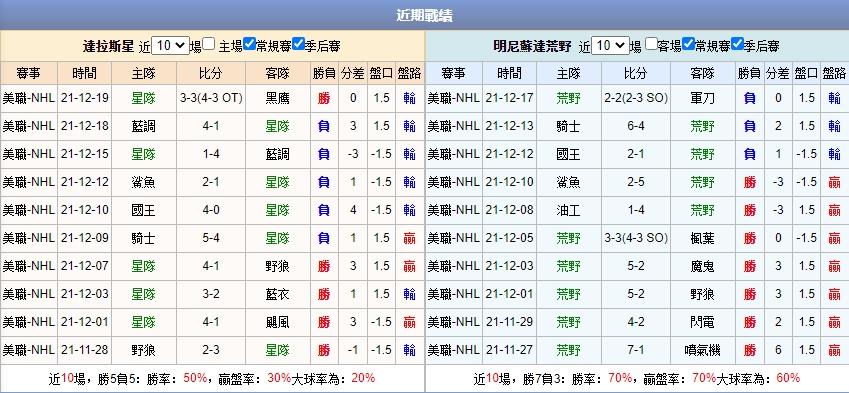849x393 pixels.
Task: Click Stars win rate 50% summary
Action: click(x=195, y=378)
